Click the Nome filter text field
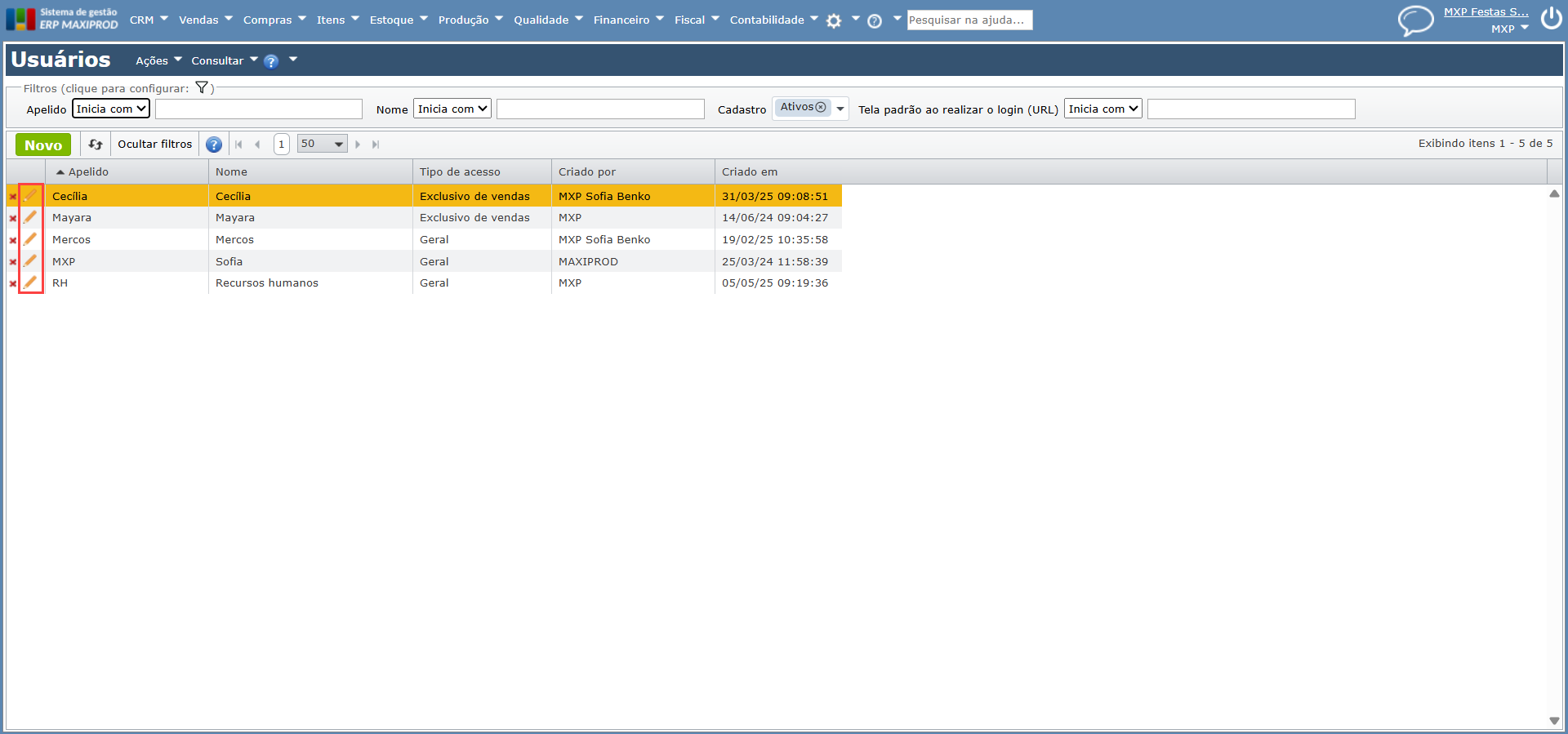The width and height of the screenshot is (1568, 734). pyautogui.click(x=600, y=109)
